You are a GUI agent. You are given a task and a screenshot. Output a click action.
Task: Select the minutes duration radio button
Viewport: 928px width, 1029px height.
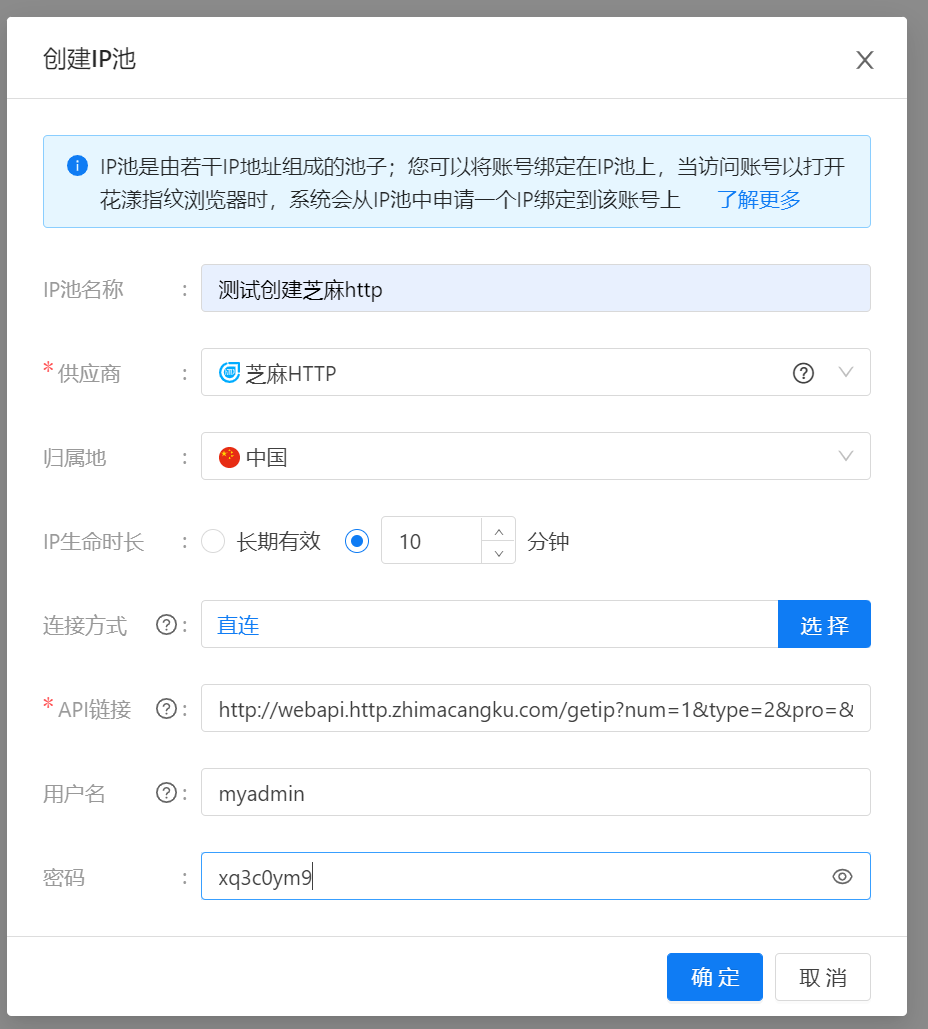pos(356,541)
